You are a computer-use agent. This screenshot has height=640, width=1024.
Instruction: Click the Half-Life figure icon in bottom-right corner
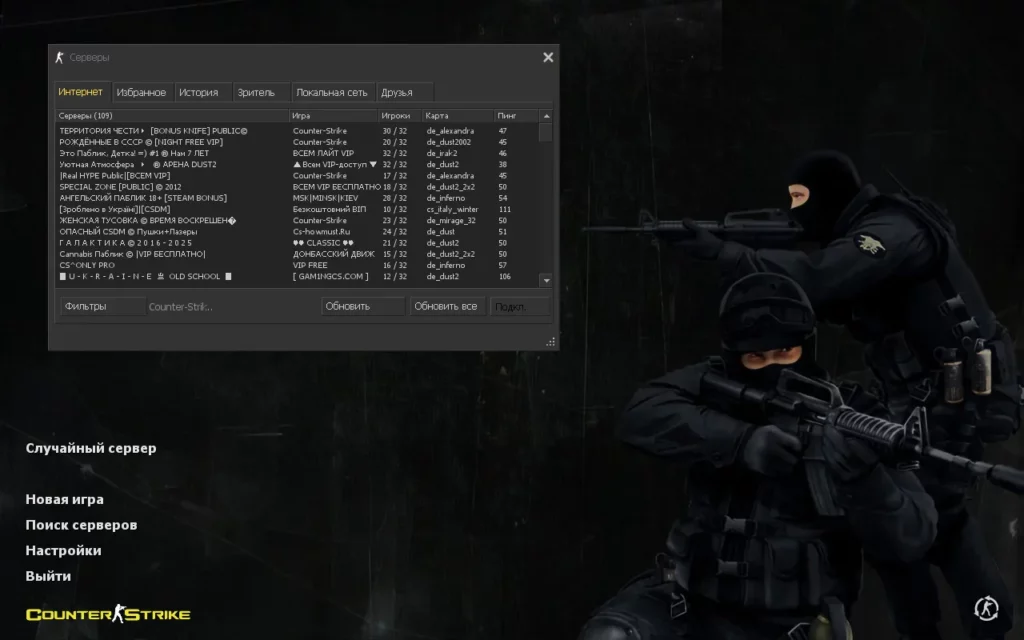[985, 607]
